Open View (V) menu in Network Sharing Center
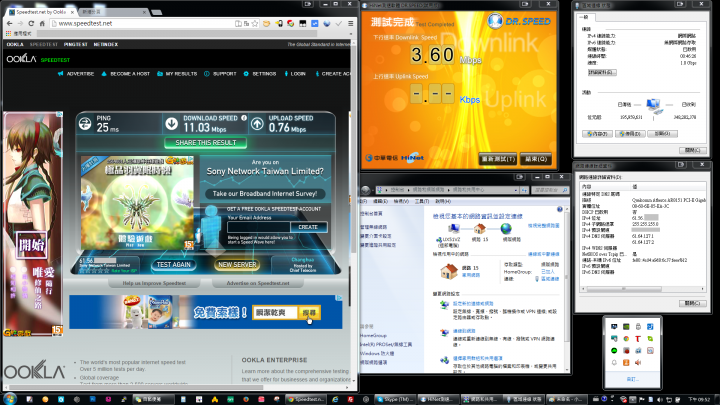This screenshot has height=405, width=720. point(401,202)
